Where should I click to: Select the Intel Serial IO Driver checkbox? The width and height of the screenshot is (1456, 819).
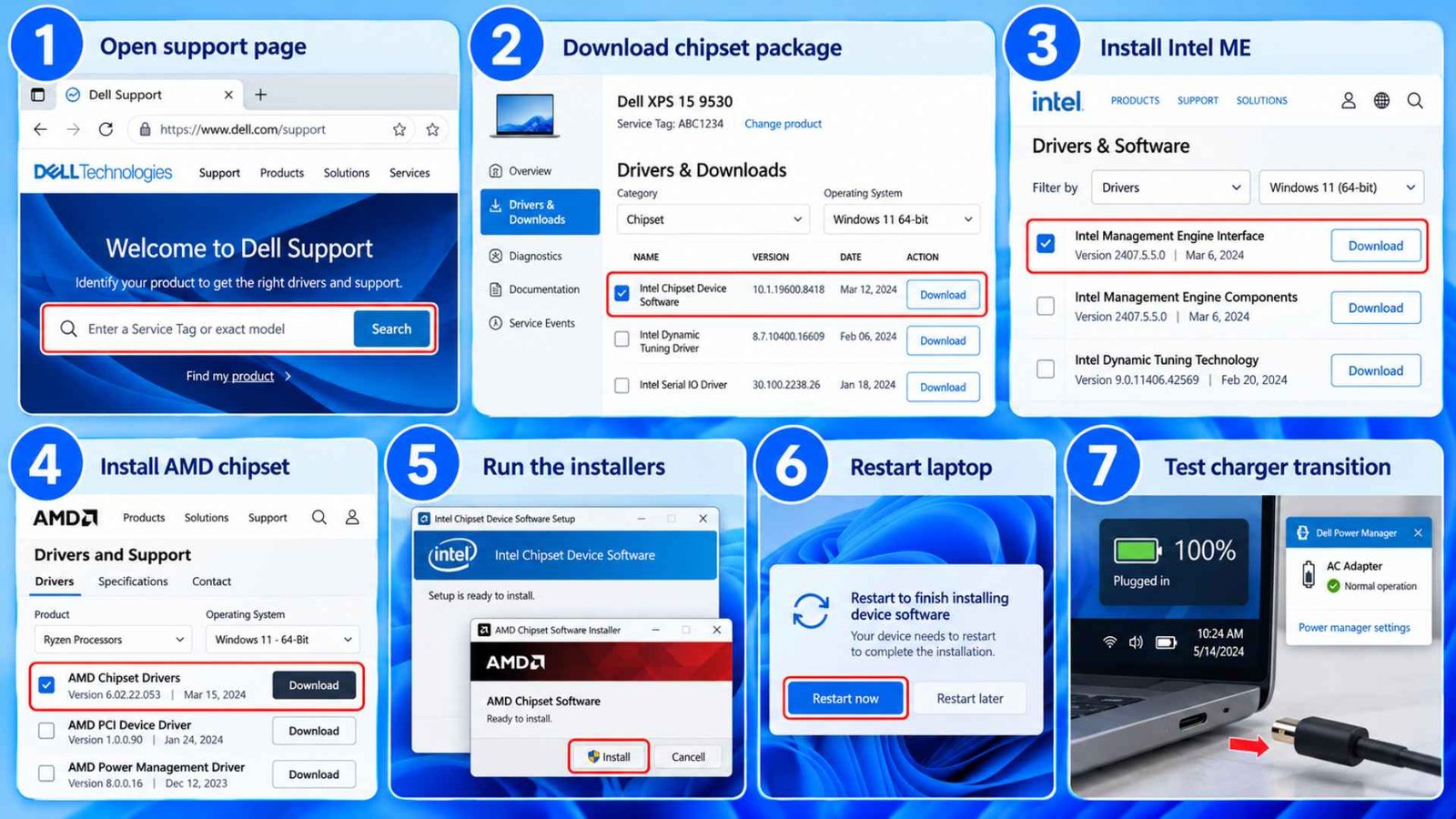click(622, 385)
